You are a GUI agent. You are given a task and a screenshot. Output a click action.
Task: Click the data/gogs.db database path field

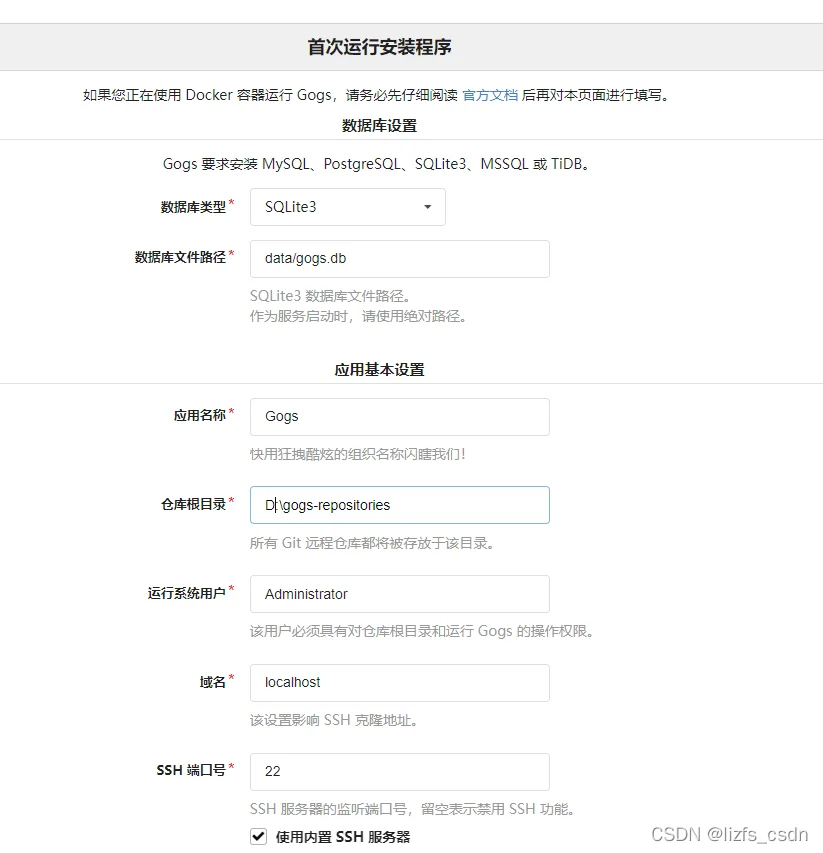pos(400,259)
